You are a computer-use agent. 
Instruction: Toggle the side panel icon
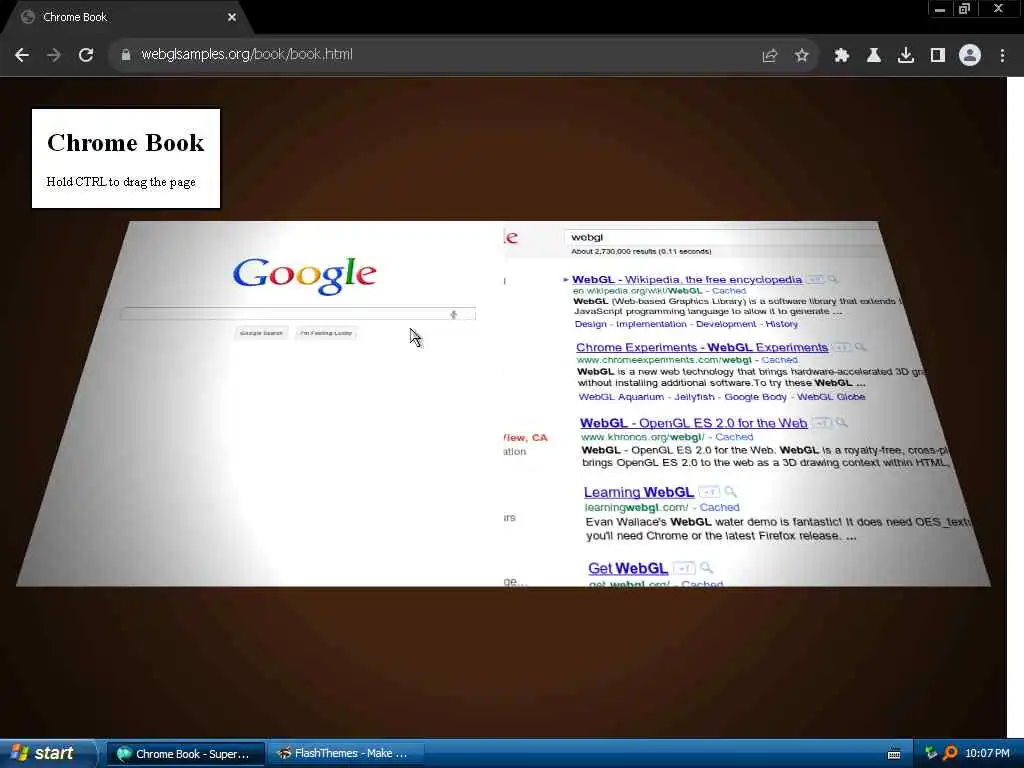tap(937, 56)
